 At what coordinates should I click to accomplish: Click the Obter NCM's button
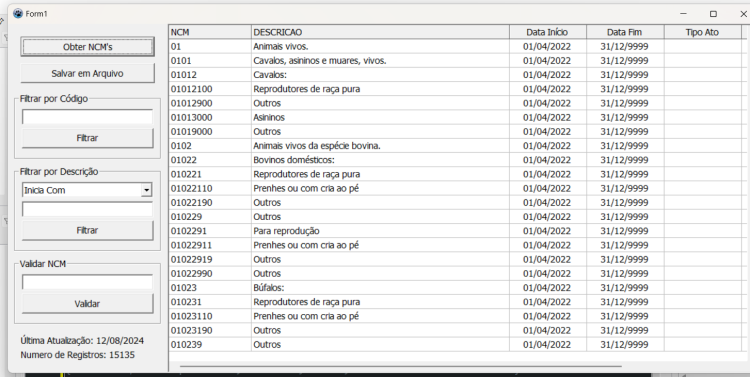(x=88, y=47)
